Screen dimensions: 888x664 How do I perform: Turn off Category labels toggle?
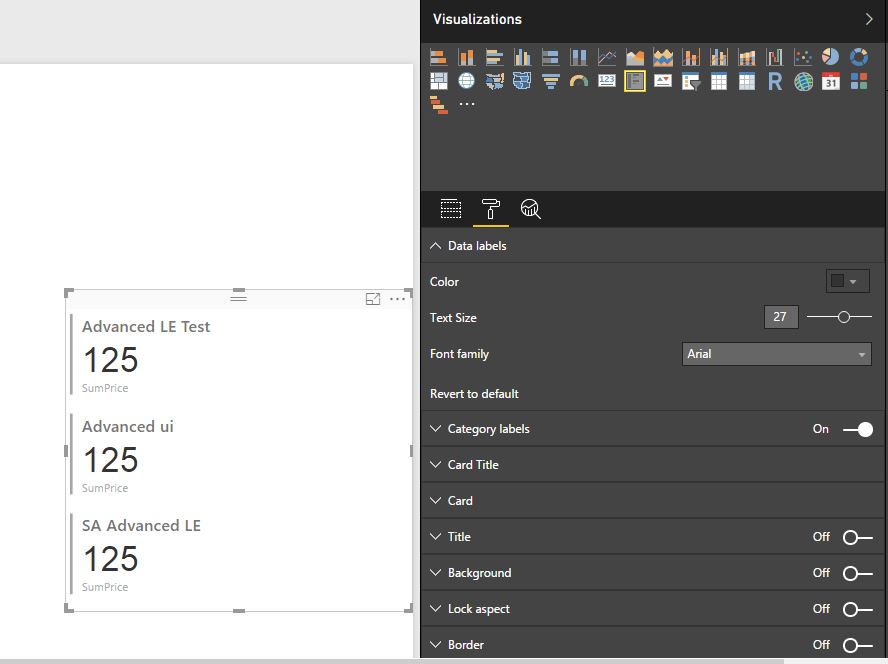tap(858, 429)
